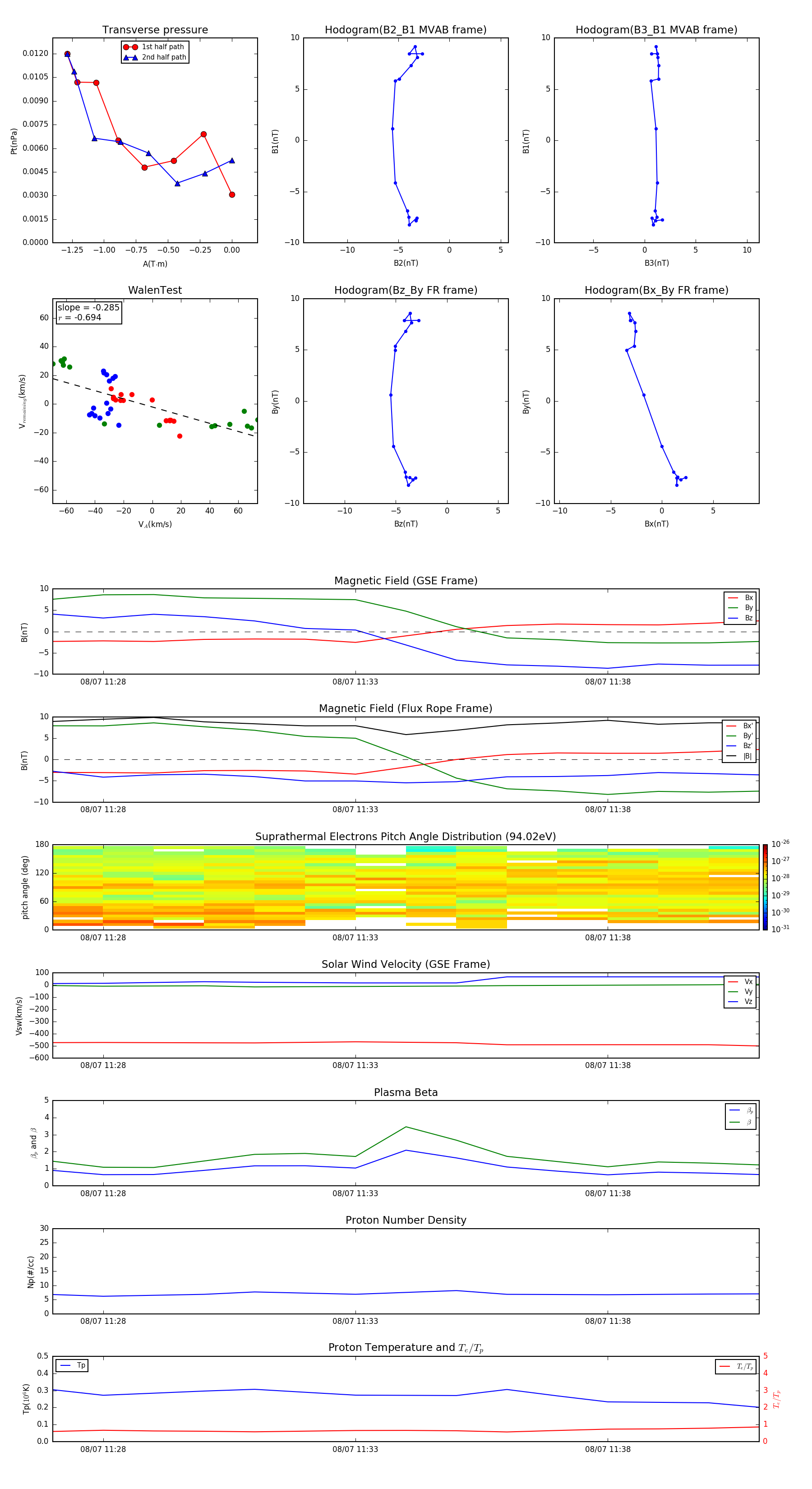Click the "pitch angle (deg)" axis label
The height and width of the screenshot is (1489, 812).
[x=25, y=887]
